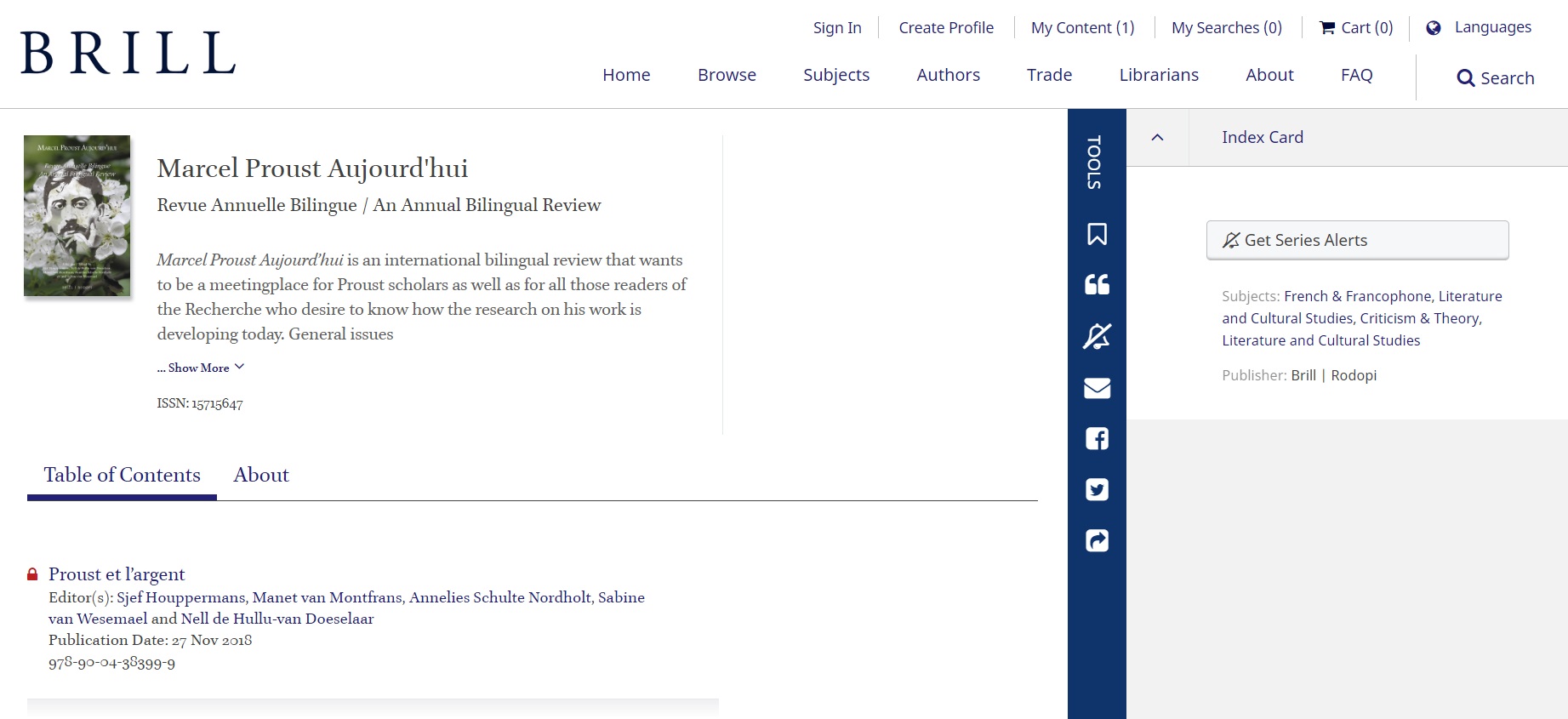Viewport: 1568px width, 719px height.
Task: Click editor Manet van Montfrans link
Action: point(327,597)
